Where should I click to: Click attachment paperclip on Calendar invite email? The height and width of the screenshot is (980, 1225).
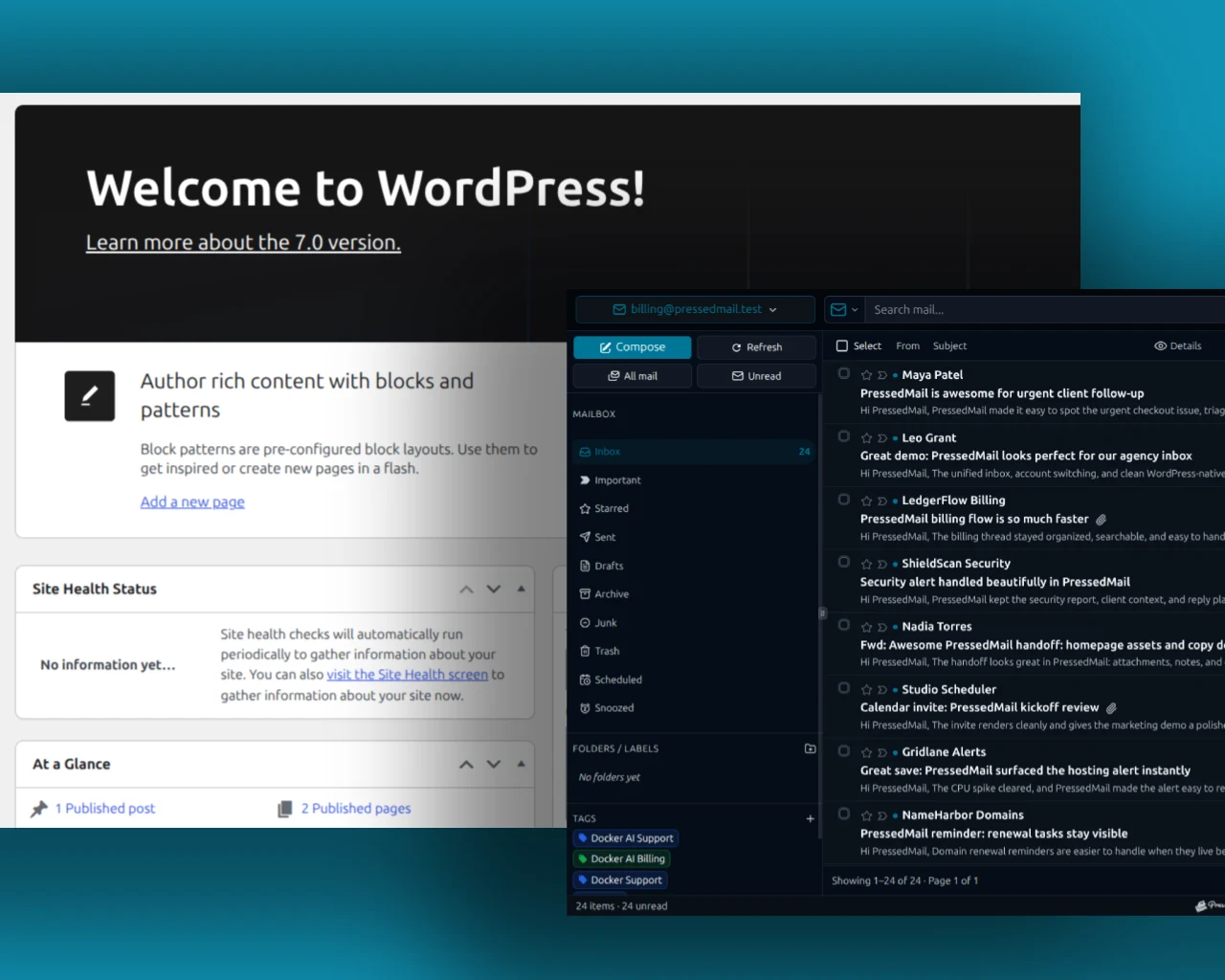click(x=1111, y=708)
